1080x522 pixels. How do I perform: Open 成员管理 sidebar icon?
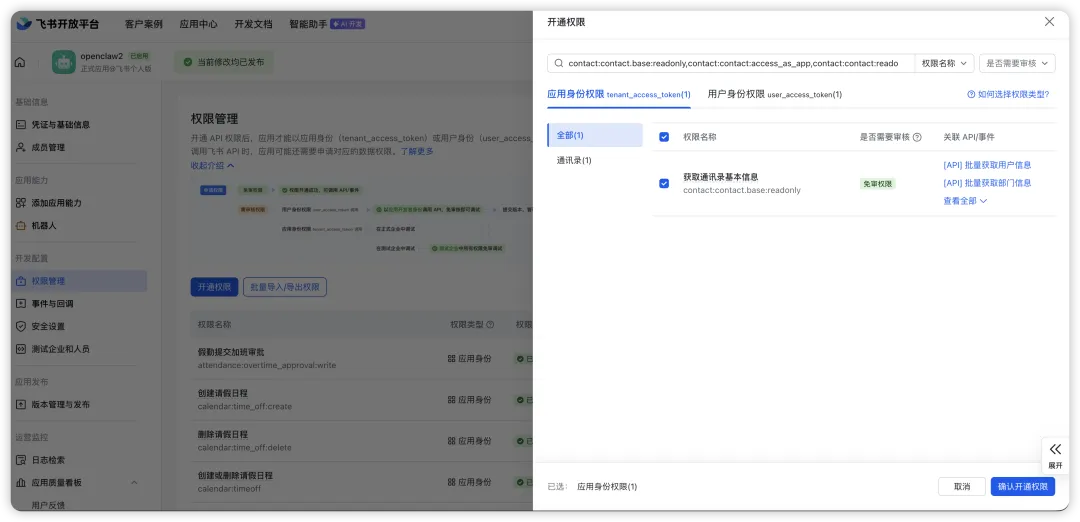point(21,147)
